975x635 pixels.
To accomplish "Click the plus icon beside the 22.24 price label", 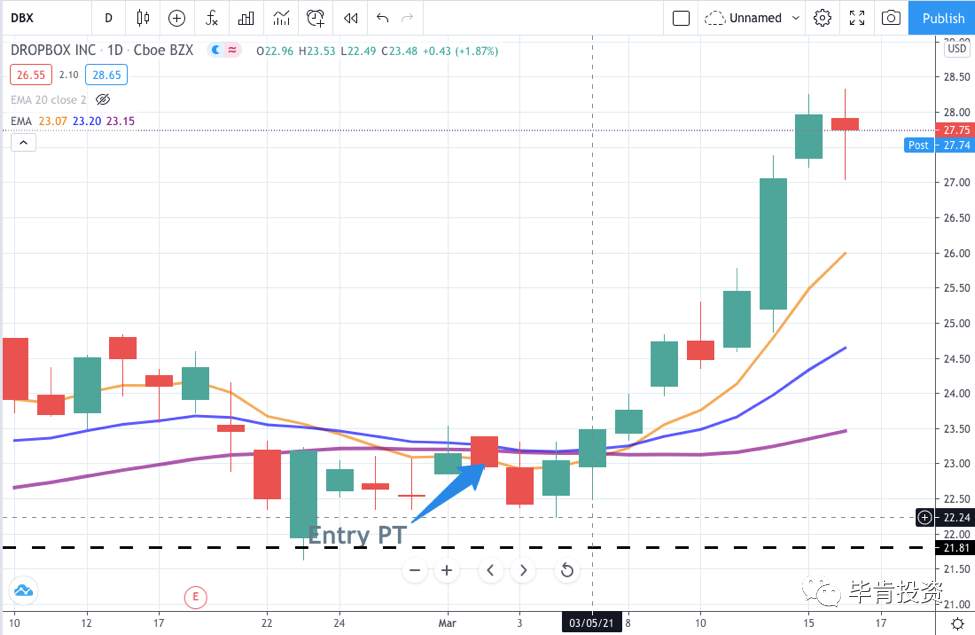I will point(925,517).
